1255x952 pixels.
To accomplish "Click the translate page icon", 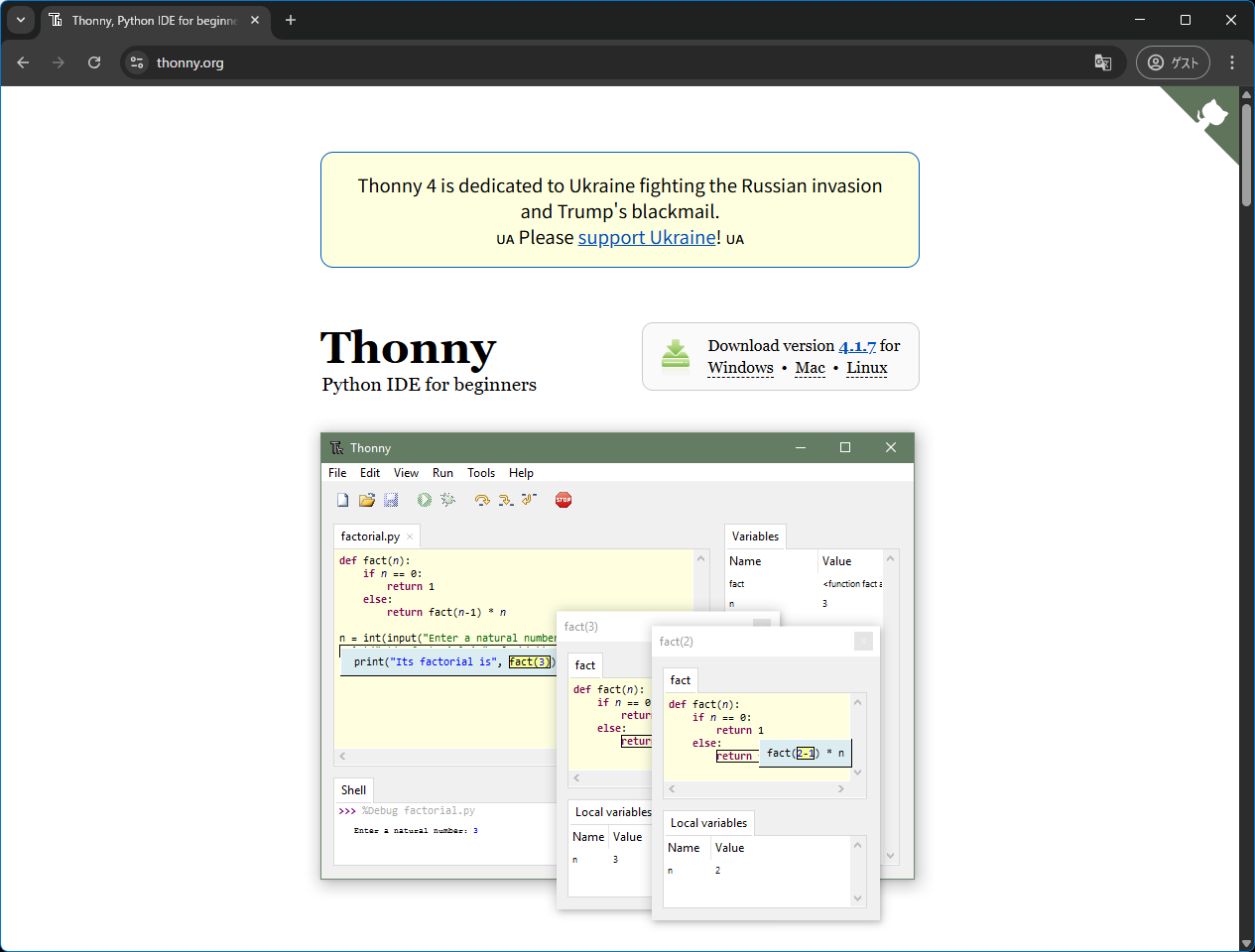I will point(1103,62).
